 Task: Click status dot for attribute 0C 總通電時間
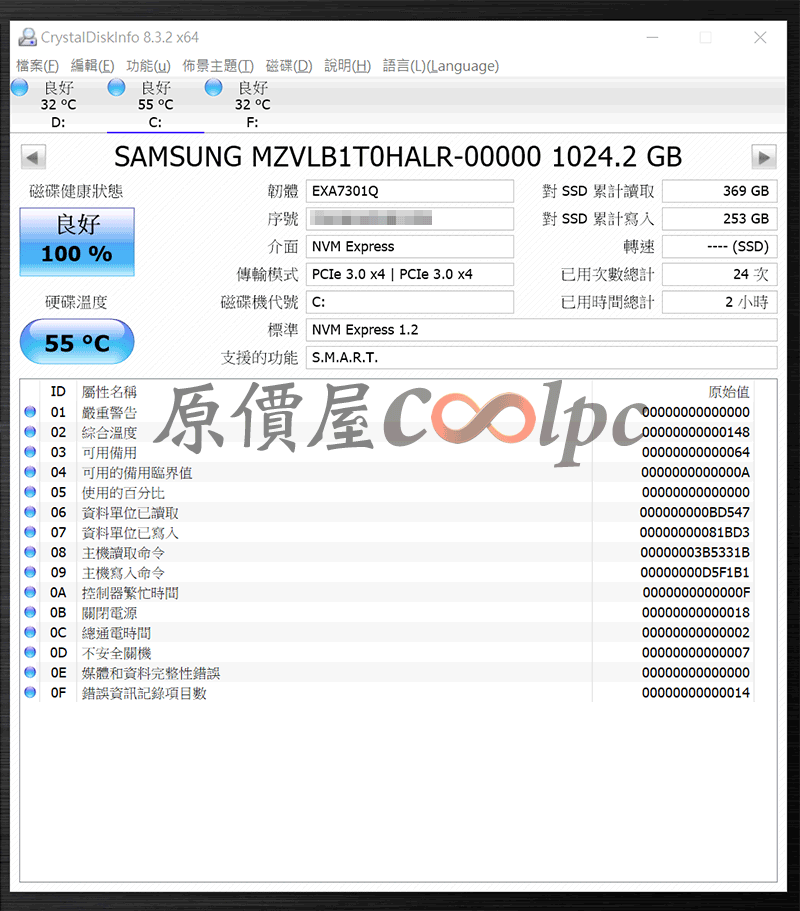30,632
